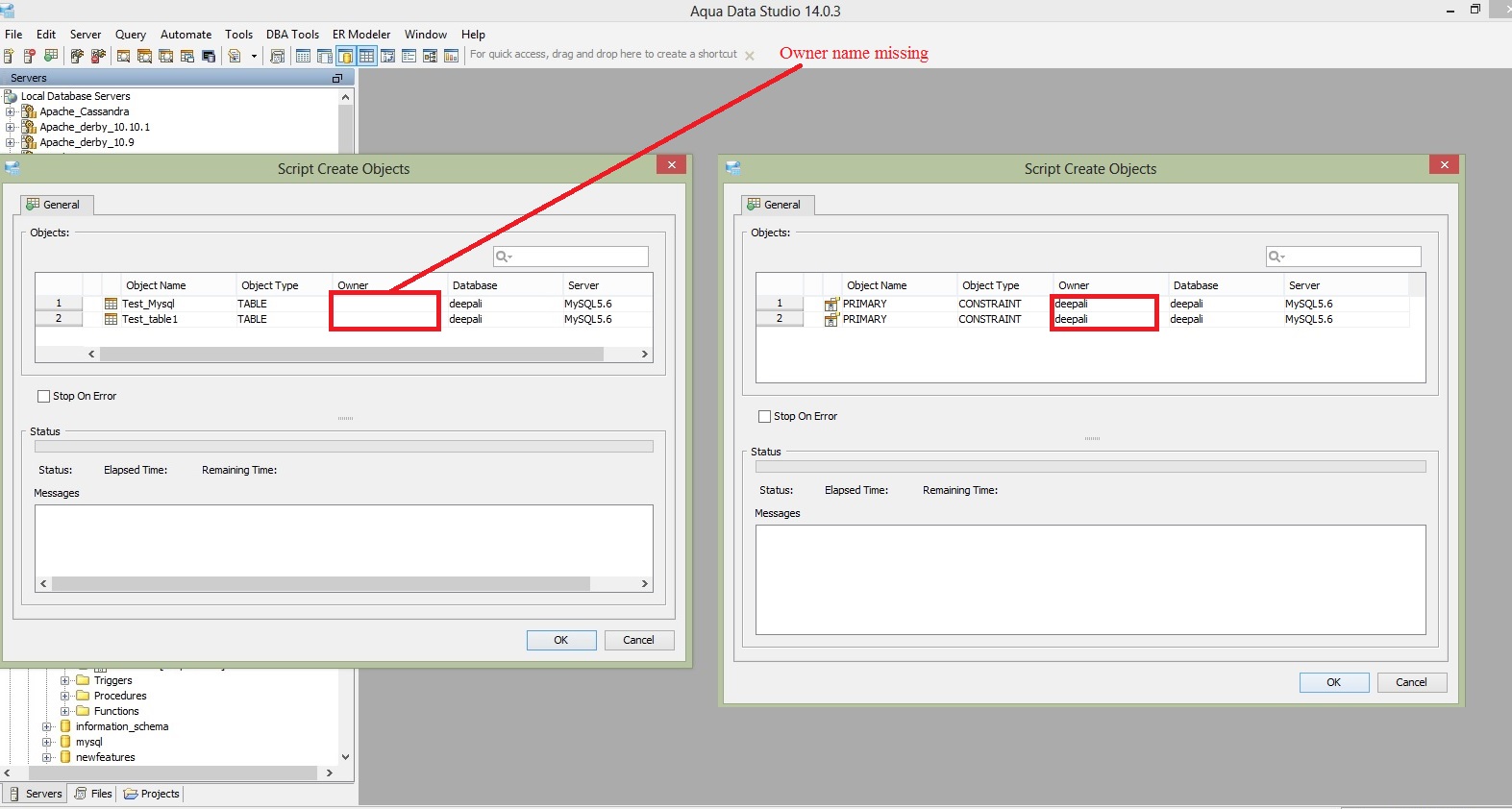Open the ER Modeler menu
This screenshot has width=1512, height=809.
click(x=361, y=35)
